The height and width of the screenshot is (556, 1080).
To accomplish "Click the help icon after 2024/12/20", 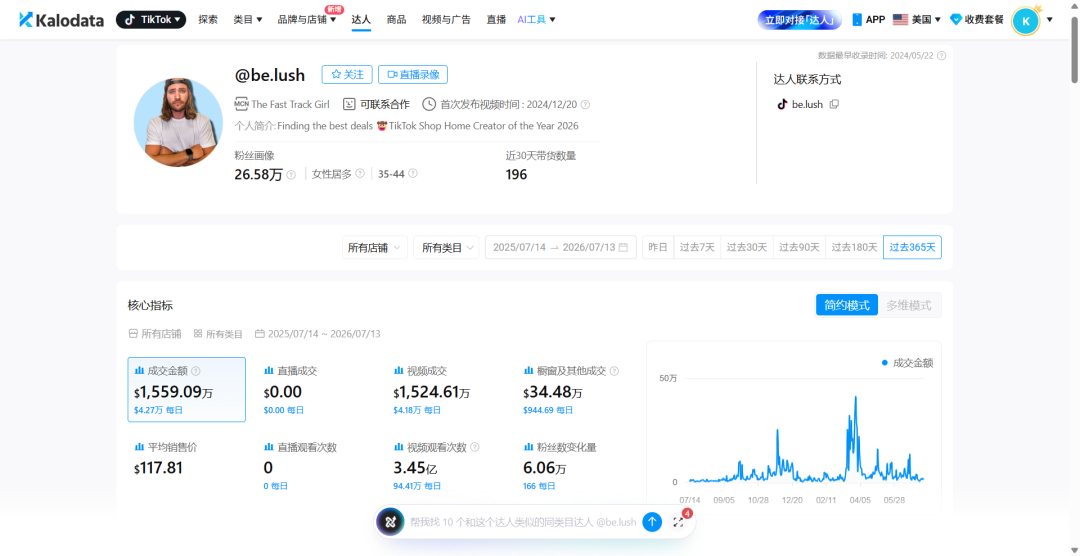I will click(x=585, y=105).
